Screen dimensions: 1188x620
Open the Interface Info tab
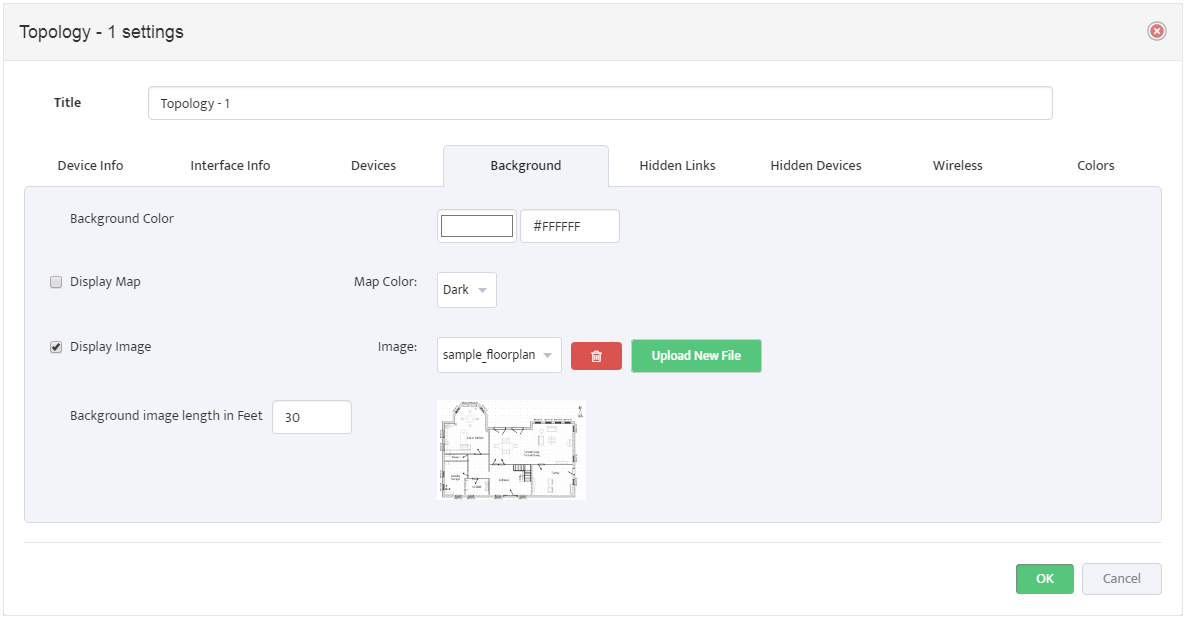point(230,165)
